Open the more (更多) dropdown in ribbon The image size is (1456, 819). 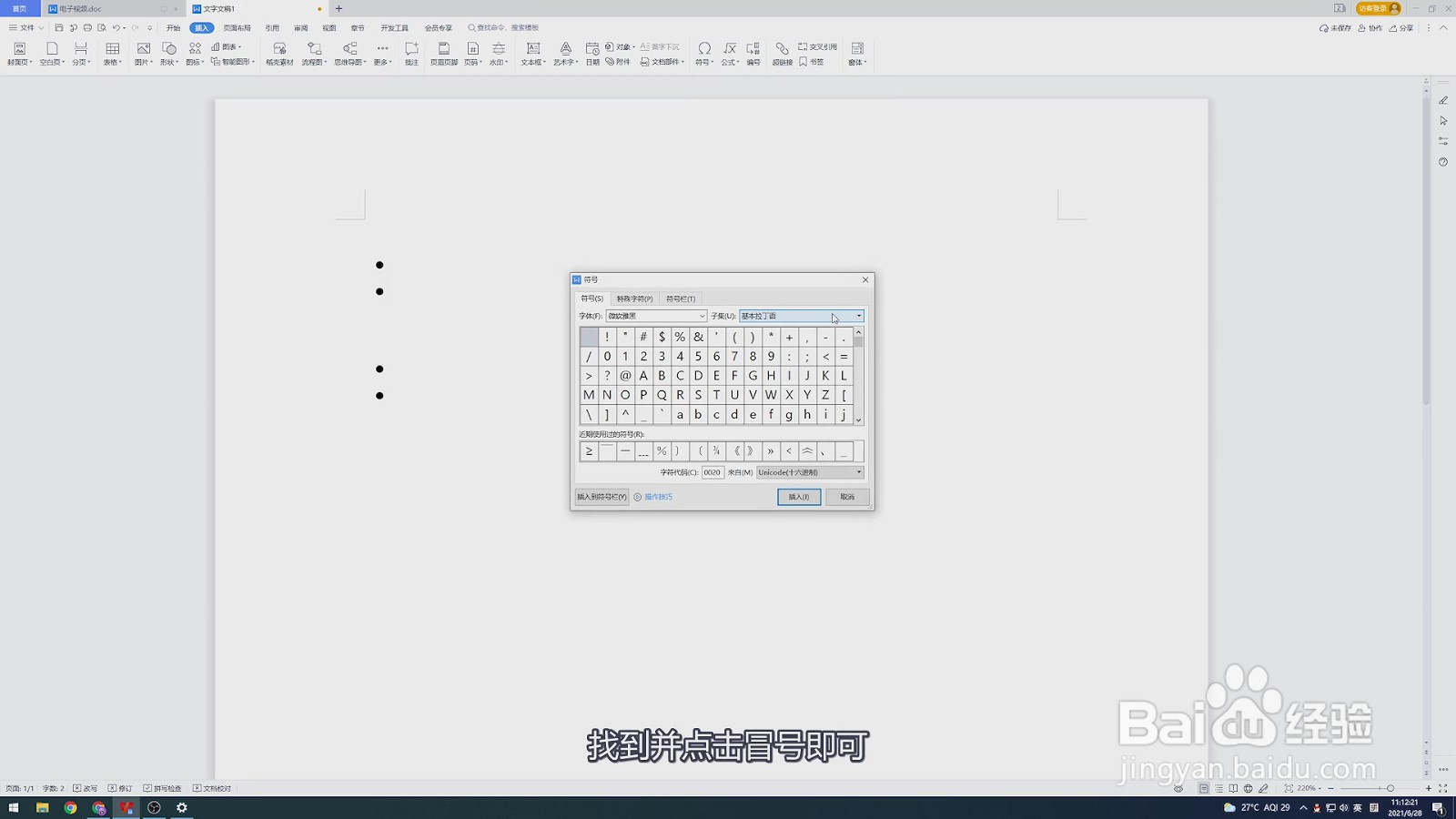tap(382, 54)
